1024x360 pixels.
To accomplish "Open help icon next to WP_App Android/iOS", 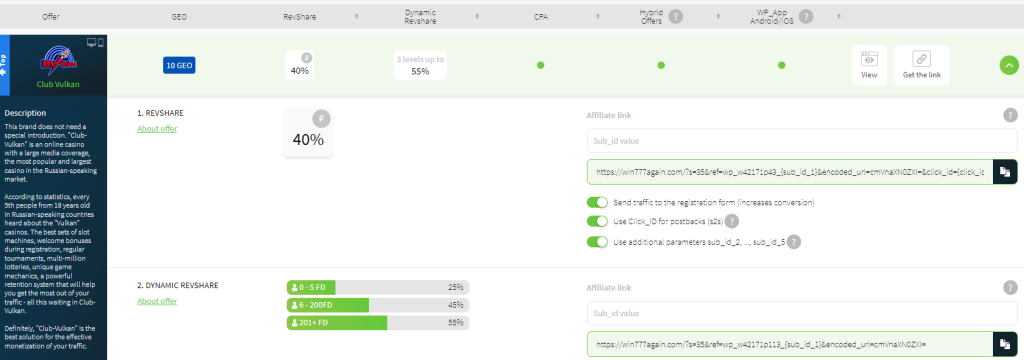I will point(806,16).
